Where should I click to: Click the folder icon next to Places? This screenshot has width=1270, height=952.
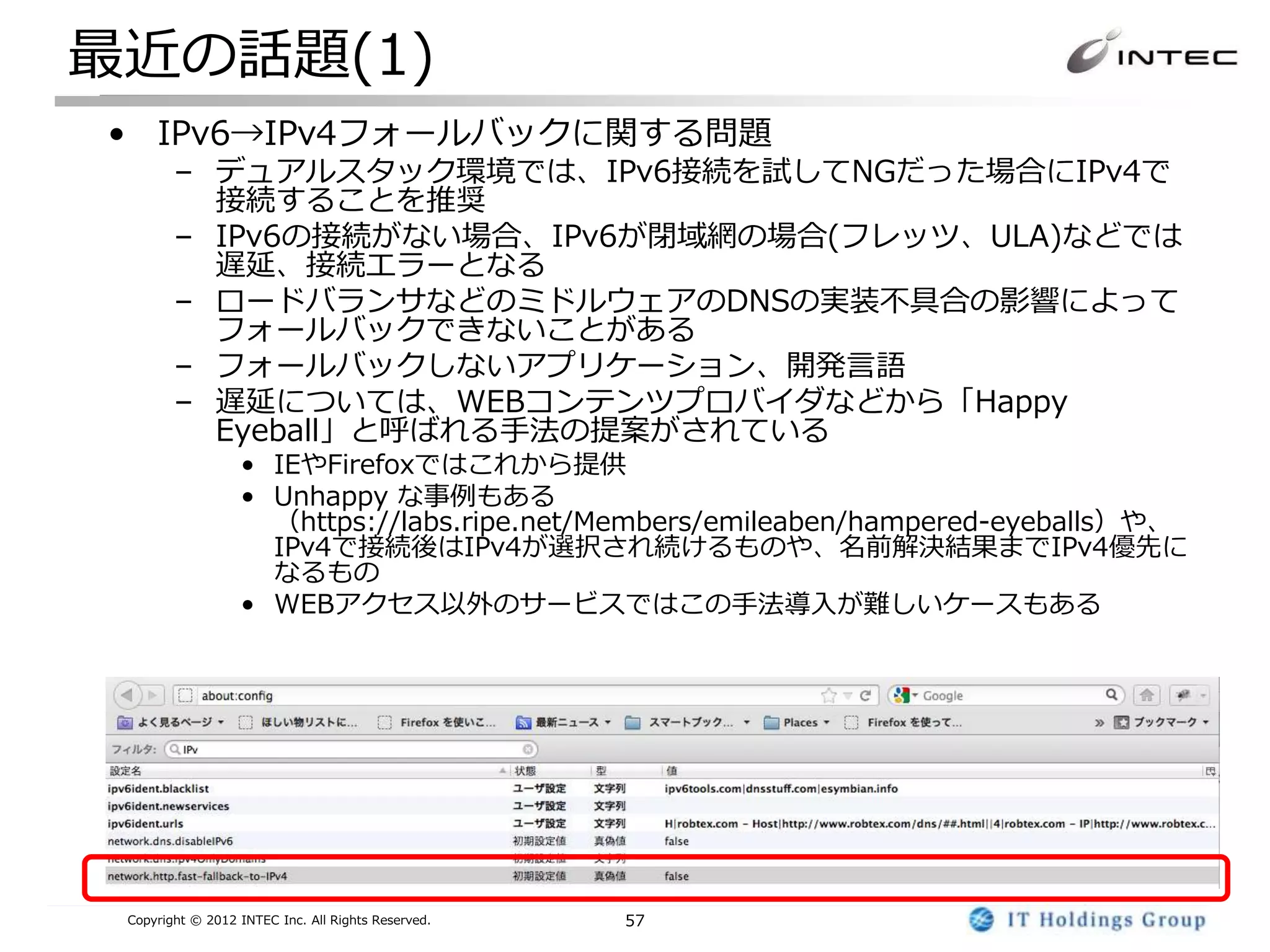[x=771, y=723]
